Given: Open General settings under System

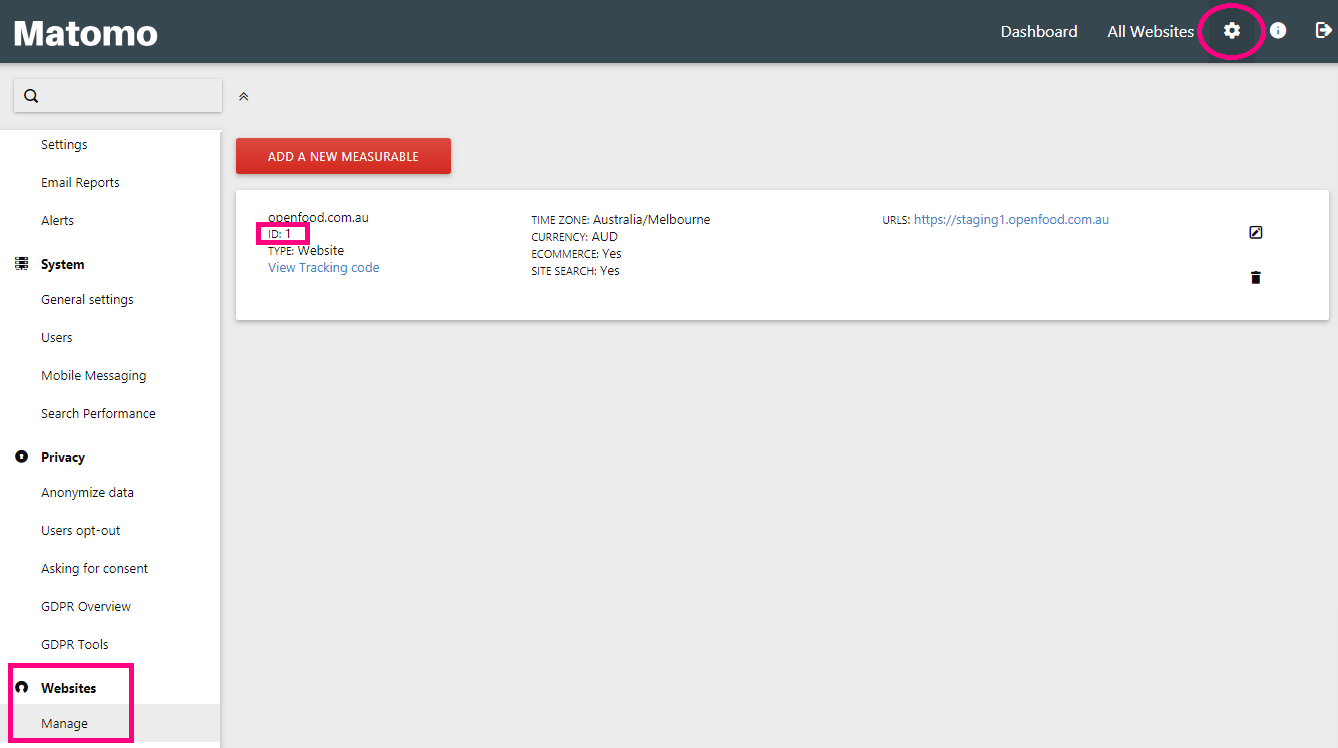Looking at the screenshot, I should (87, 299).
